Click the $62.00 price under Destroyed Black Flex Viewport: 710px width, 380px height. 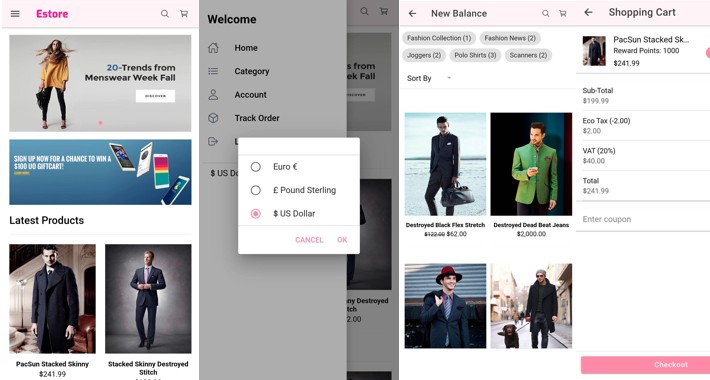point(456,234)
